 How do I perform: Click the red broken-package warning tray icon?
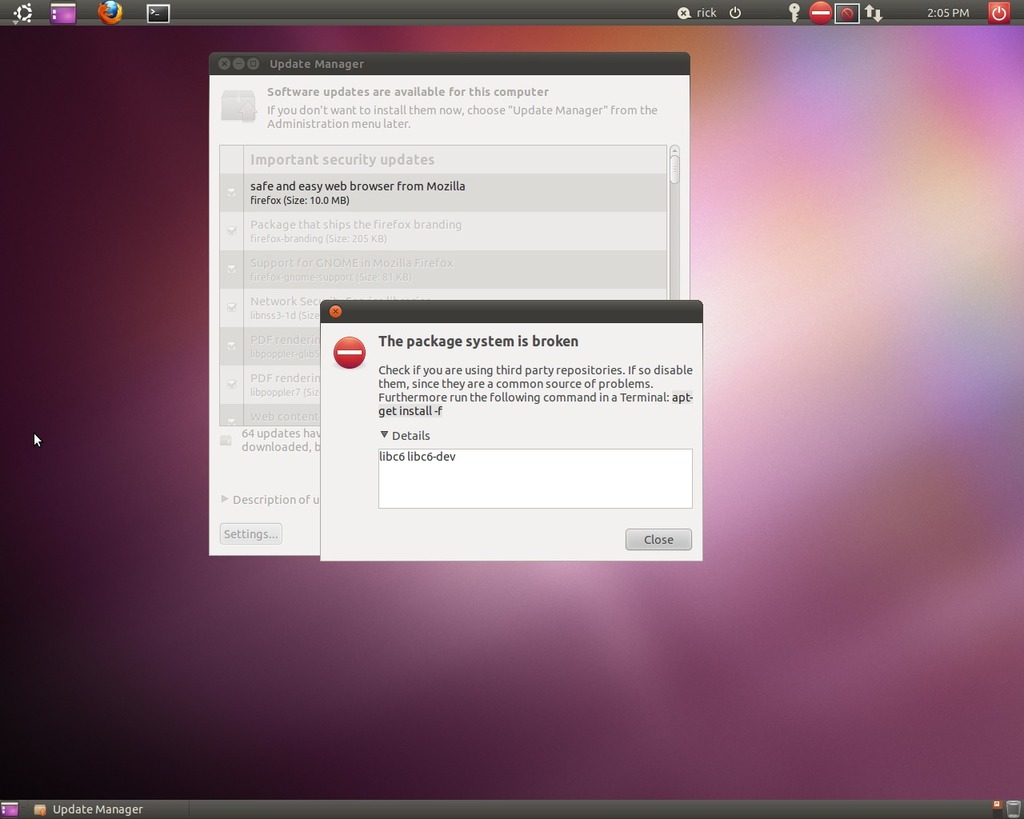(x=820, y=12)
